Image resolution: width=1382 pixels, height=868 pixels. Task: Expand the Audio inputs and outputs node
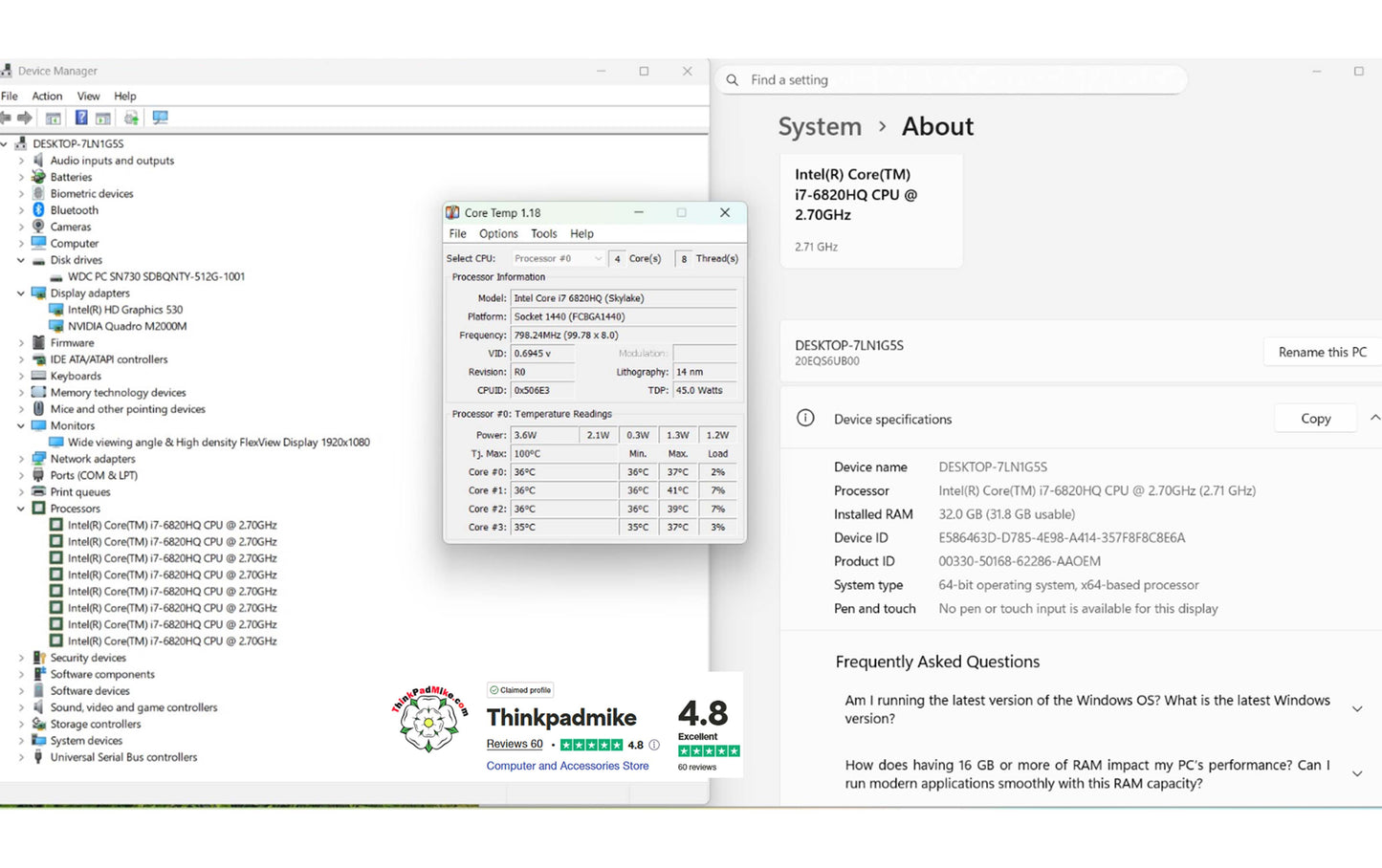pos(21,161)
